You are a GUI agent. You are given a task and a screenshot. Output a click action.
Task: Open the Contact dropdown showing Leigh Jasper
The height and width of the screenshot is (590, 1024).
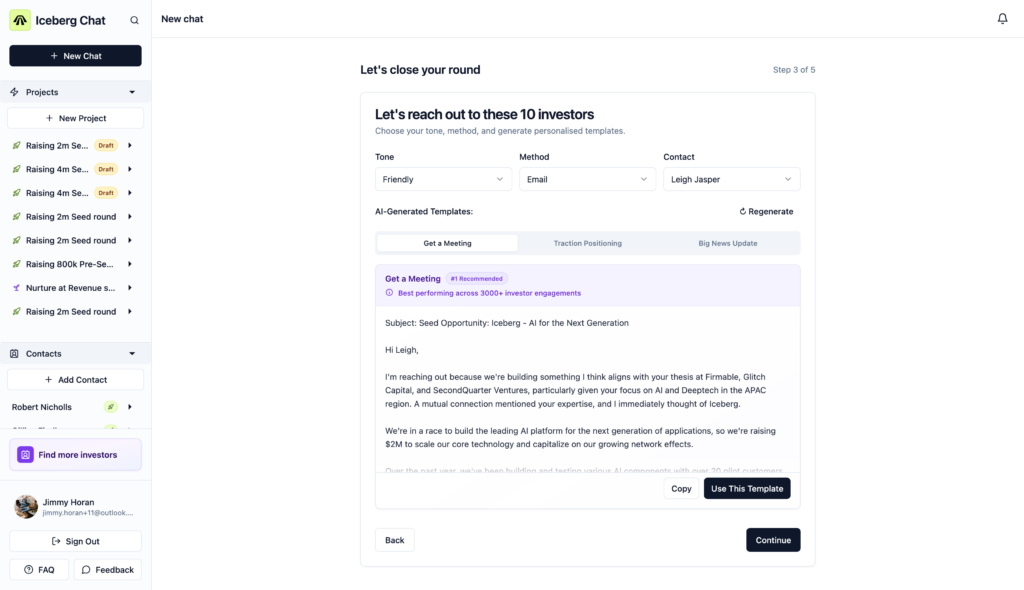pyautogui.click(x=731, y=179)
